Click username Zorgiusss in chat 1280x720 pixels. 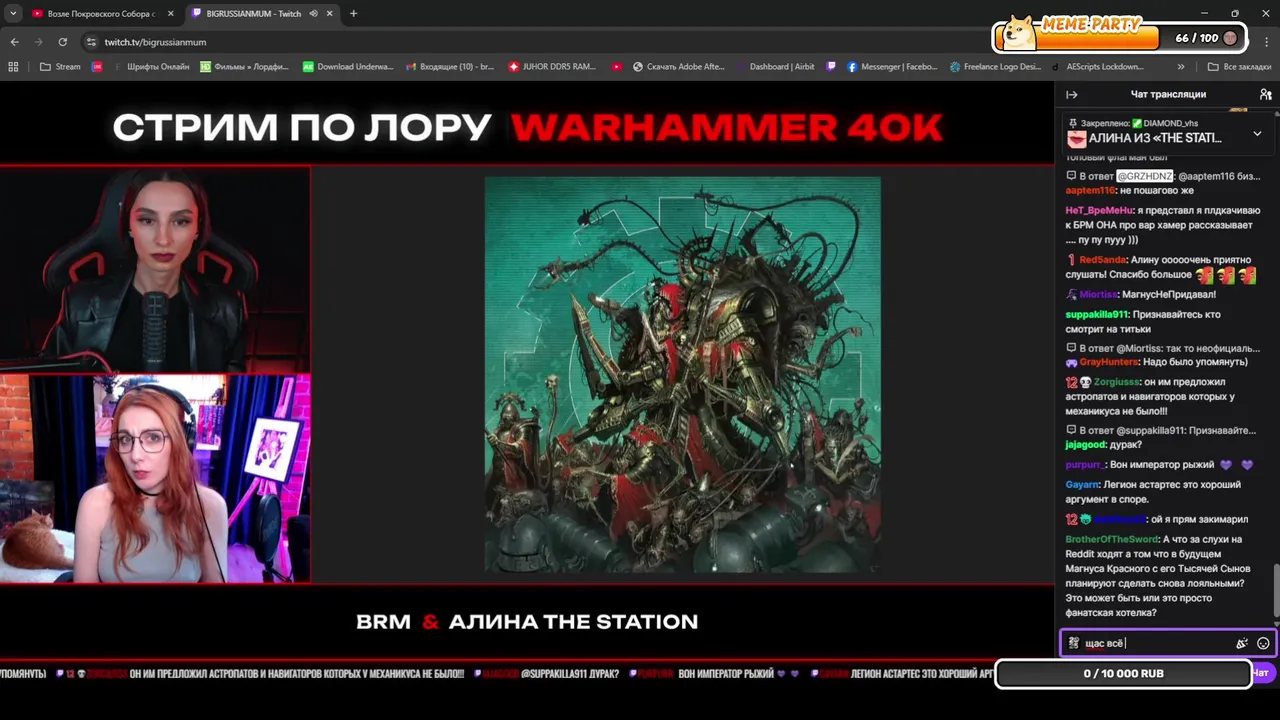(x=1118, y=382)
